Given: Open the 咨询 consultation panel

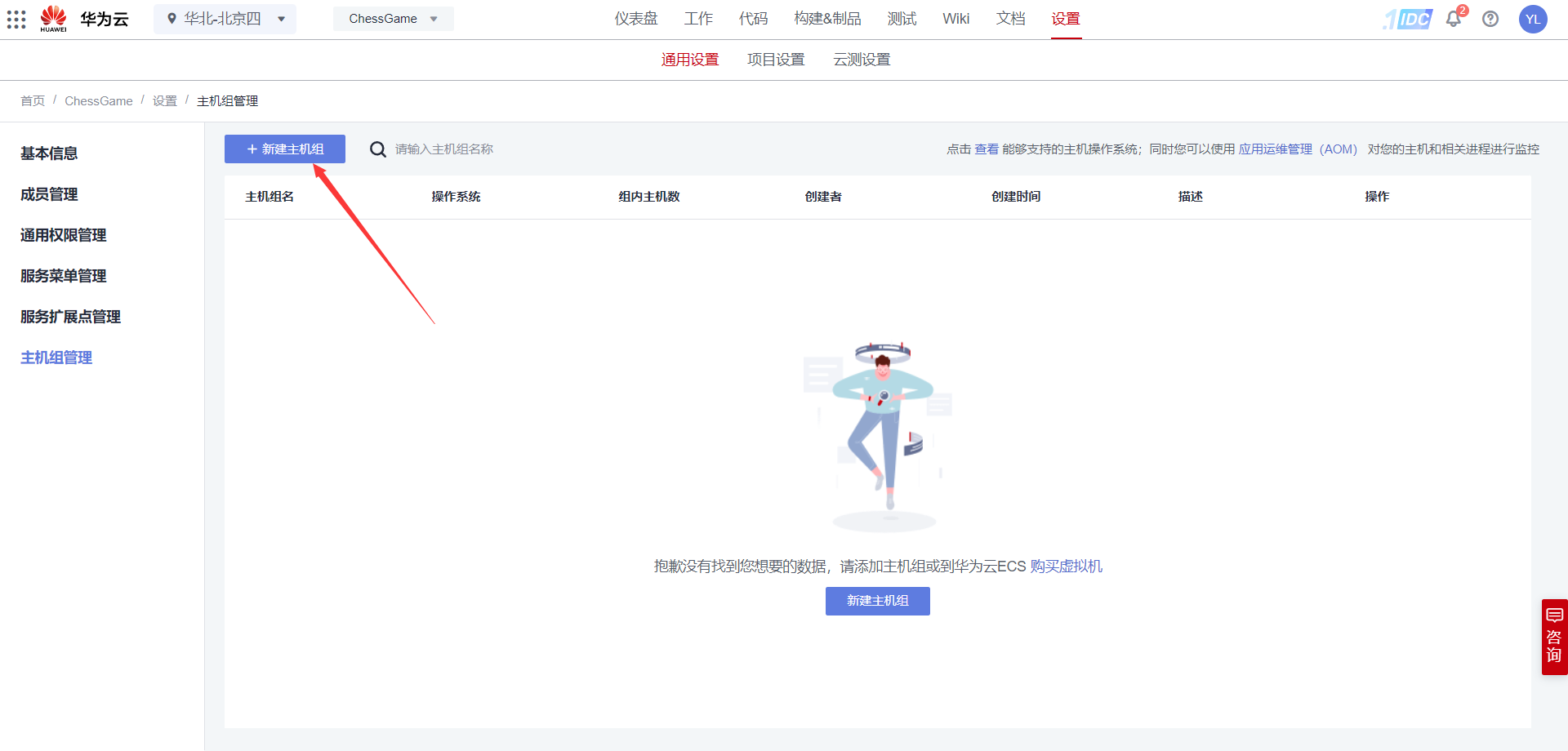Looking at the screenshot, I should coord(1554,637).
